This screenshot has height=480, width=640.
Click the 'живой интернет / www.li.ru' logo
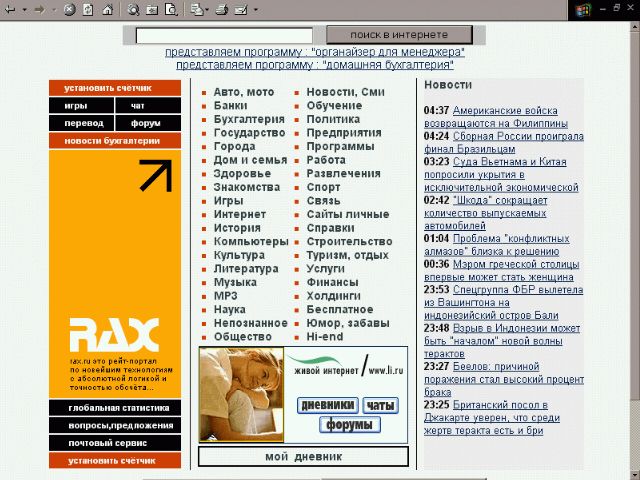click(345, 366)
